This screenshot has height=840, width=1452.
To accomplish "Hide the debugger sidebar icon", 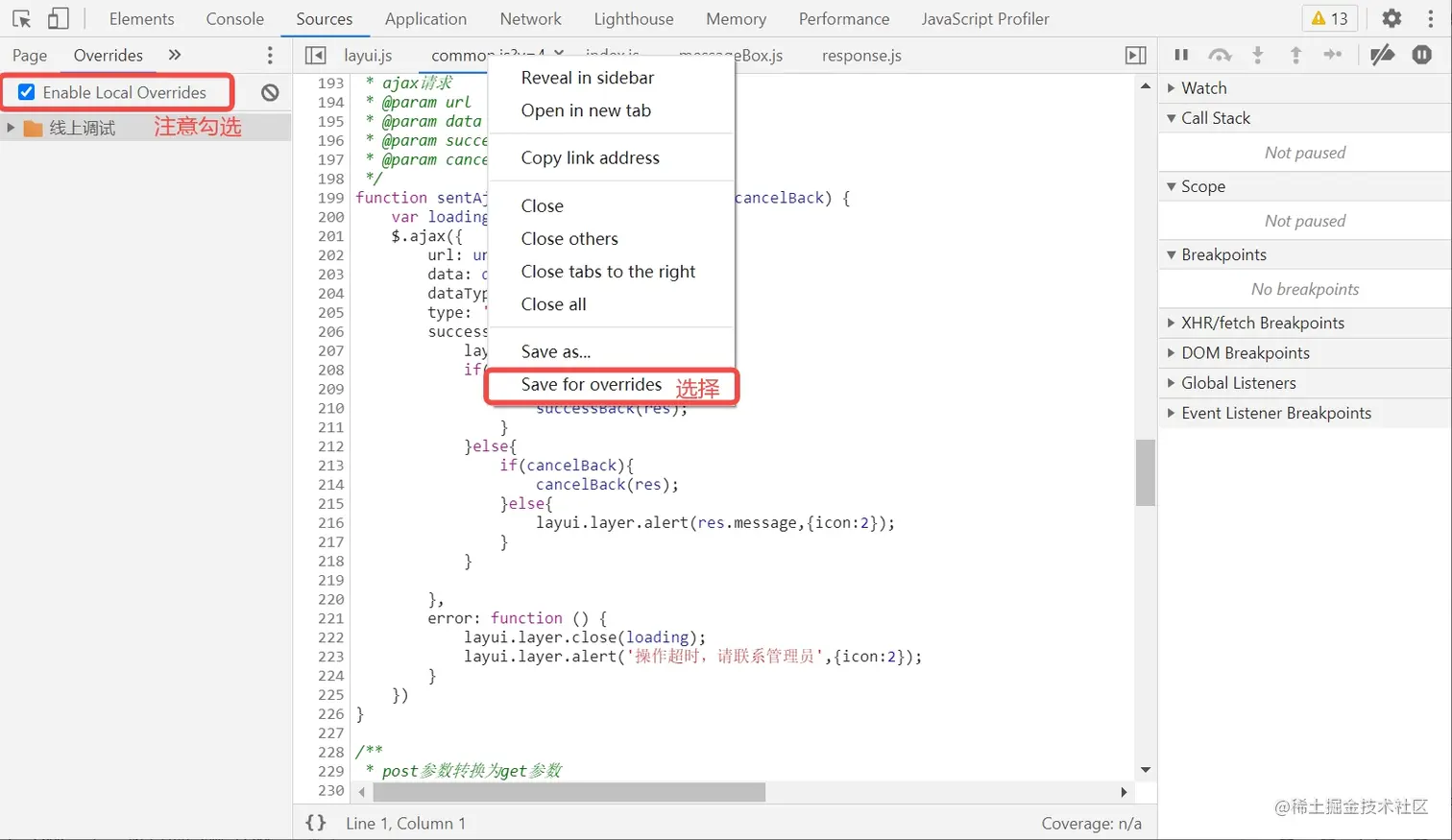I will click(1135, 55).
